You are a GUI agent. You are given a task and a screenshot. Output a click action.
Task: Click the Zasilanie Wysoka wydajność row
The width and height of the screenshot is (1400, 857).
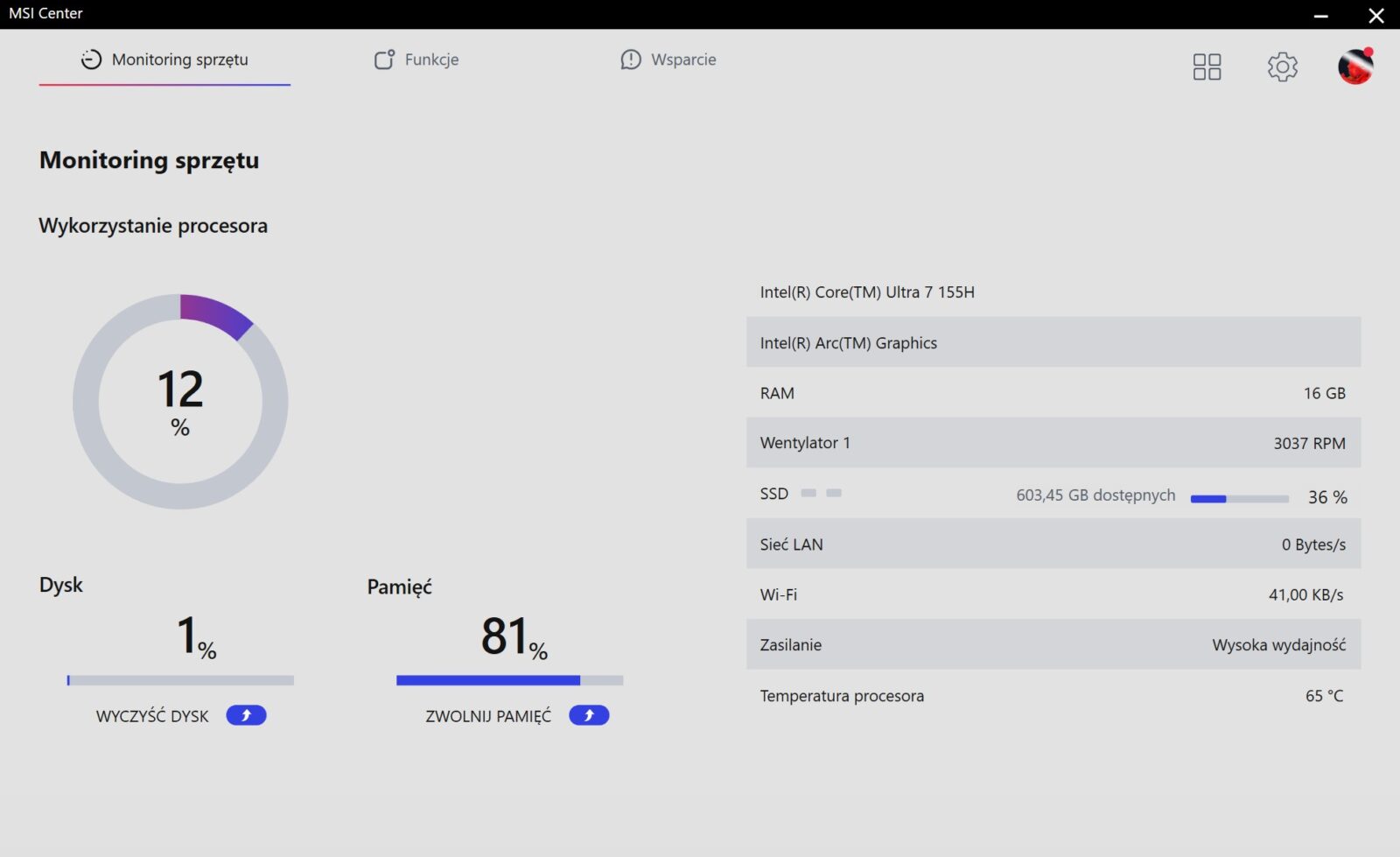point(1053,644)
